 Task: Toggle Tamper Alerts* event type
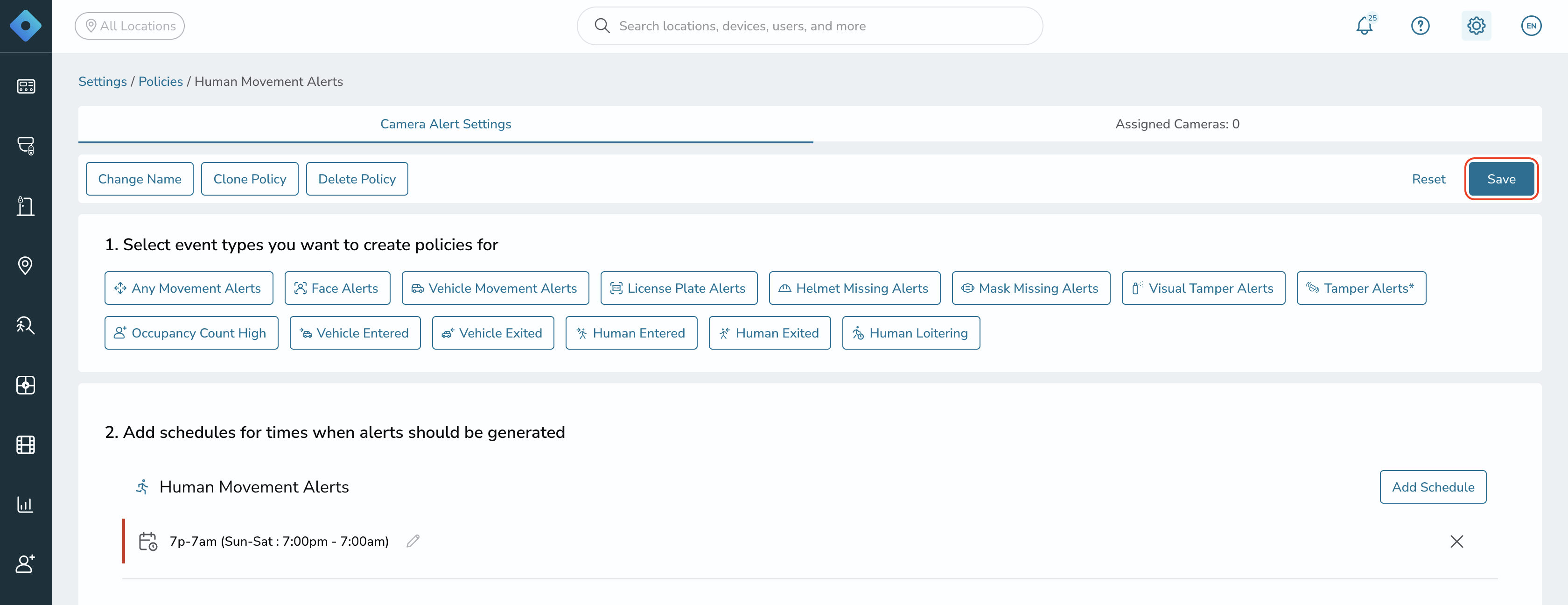pyautogui.click(x=1361, y=288)
